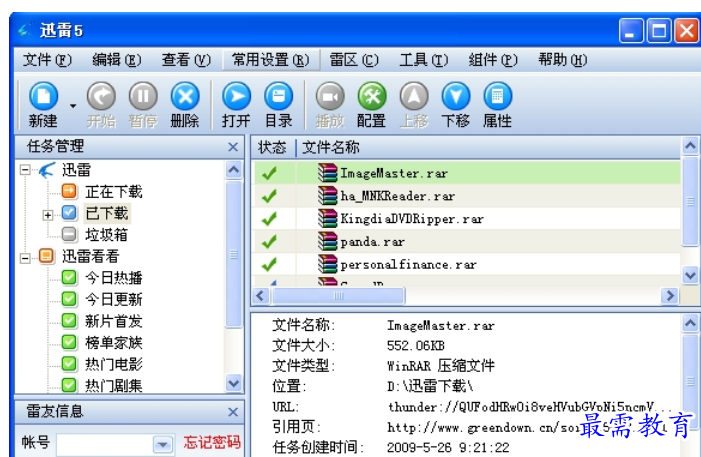Select the ha_MNKReader.rar file row
This screenshot has height=457, width=701.
[x=467, y=196]
